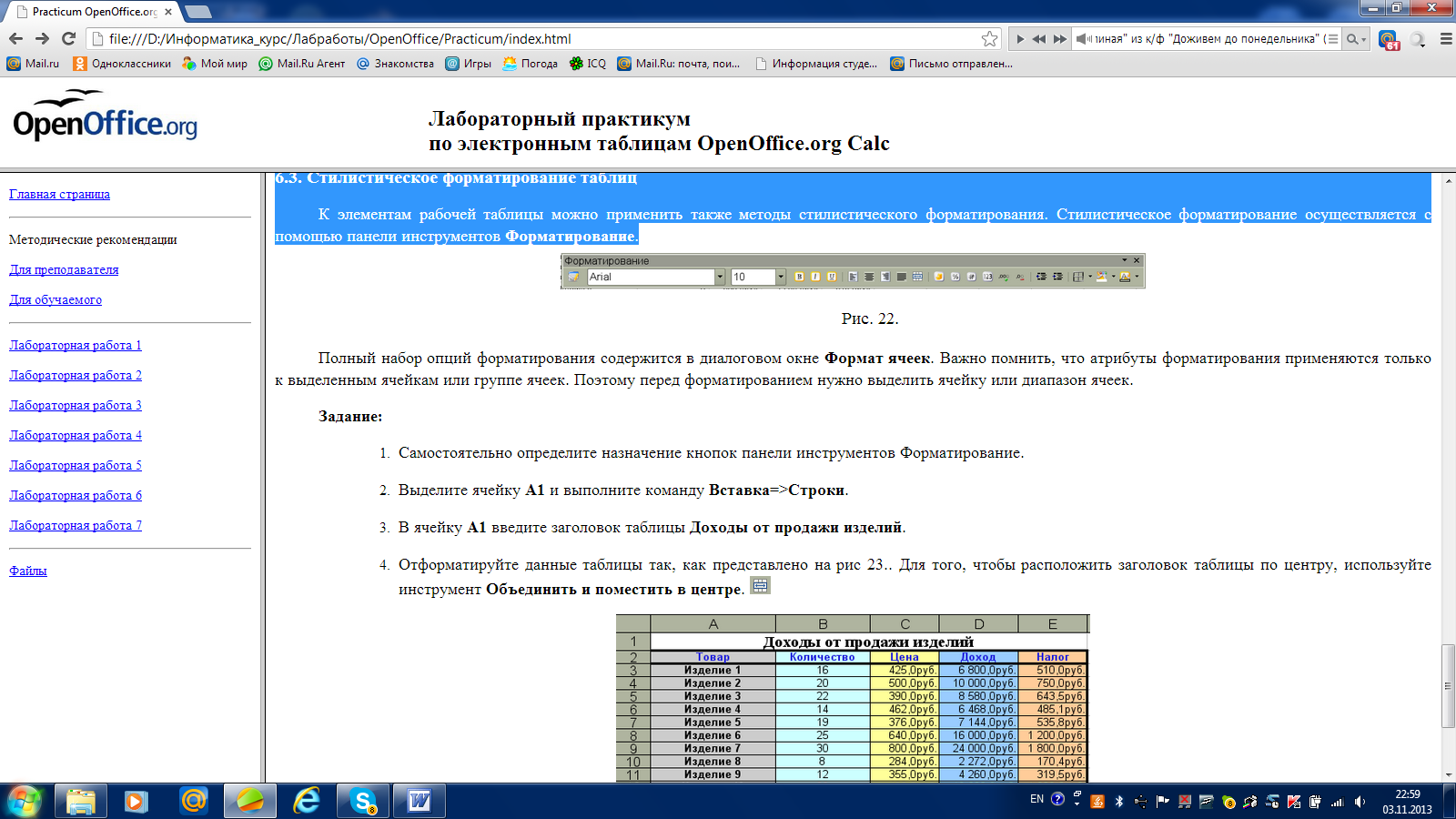Viewport: 1456px width, 819px height.
Task: Click the Arial font box in the toolbar figure
Action: point(655,277)
